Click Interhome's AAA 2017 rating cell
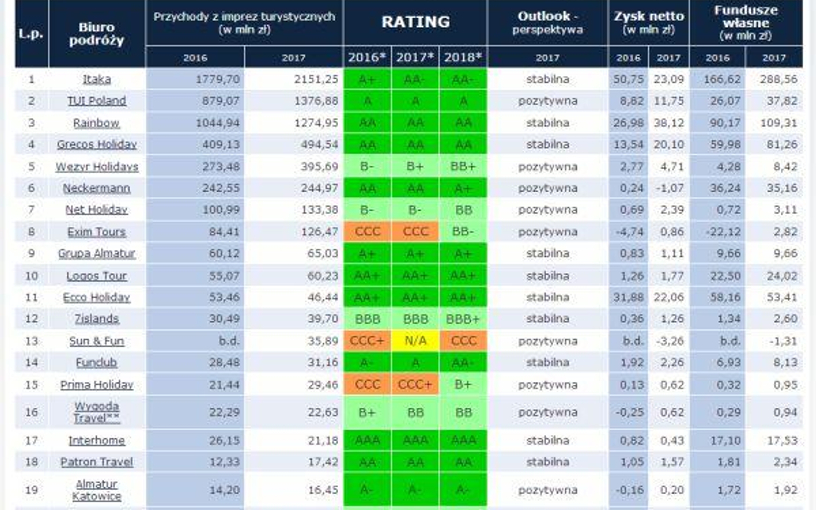Image resolution: width=816 pixels, height=510 pixels. (x=415, y=440)
